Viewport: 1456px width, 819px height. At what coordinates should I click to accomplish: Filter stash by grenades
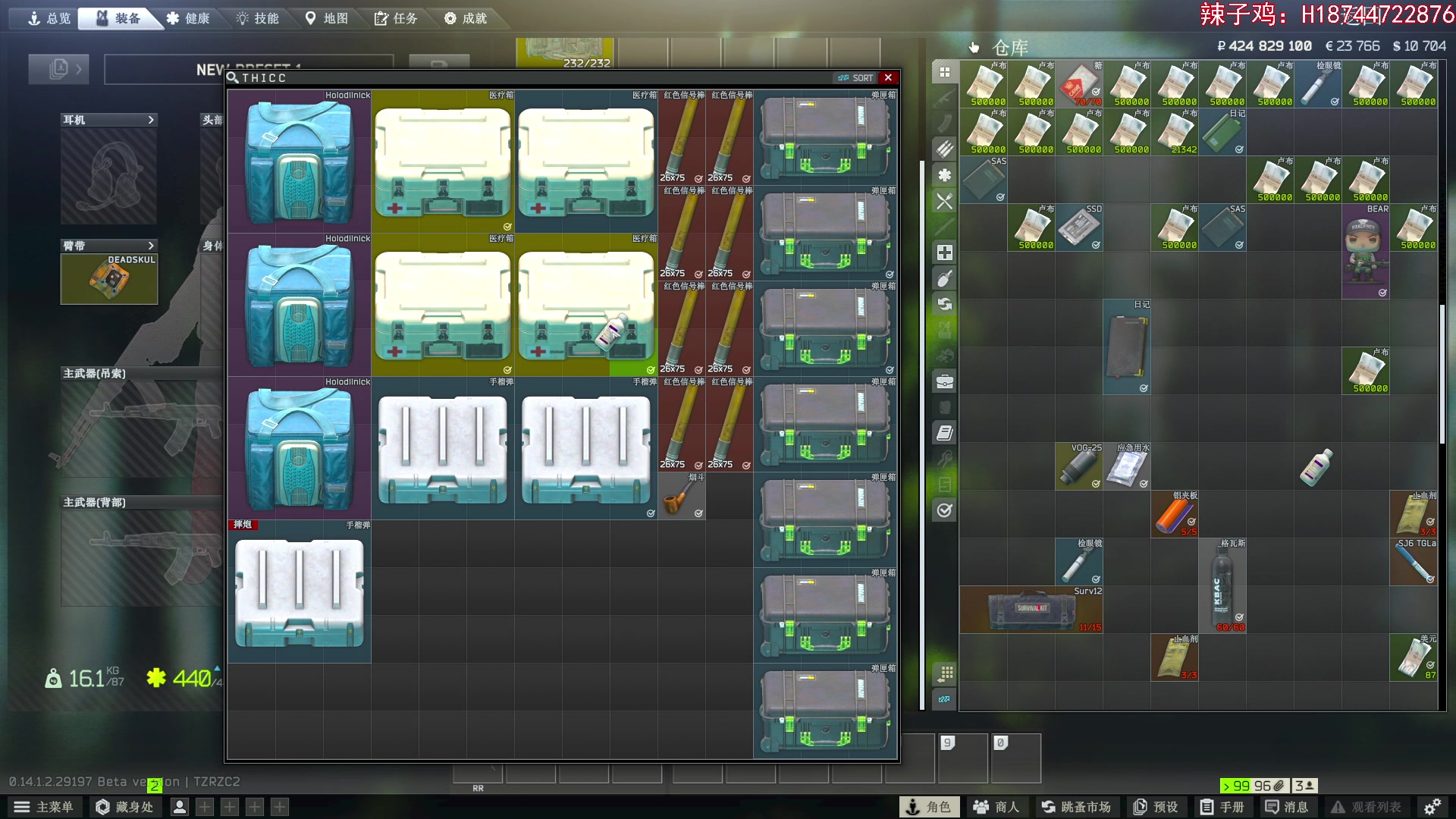[944, 278]
